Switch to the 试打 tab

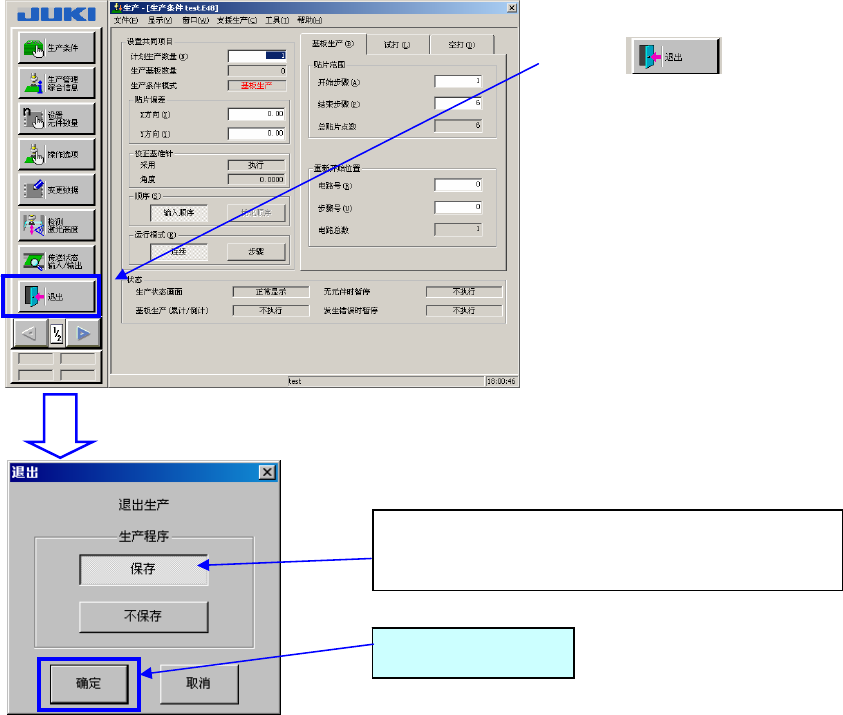coord(397,45)
